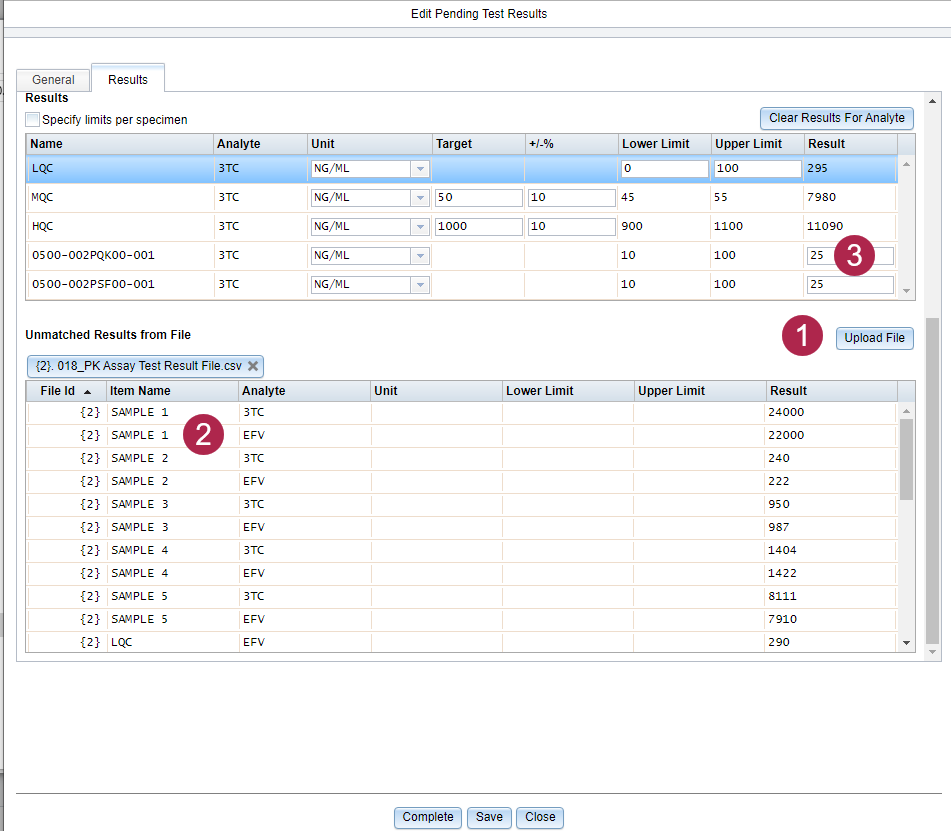This screenshot has width=951, height=831.
Task: Select the HQC row name cell
Action: click(42, 227)
